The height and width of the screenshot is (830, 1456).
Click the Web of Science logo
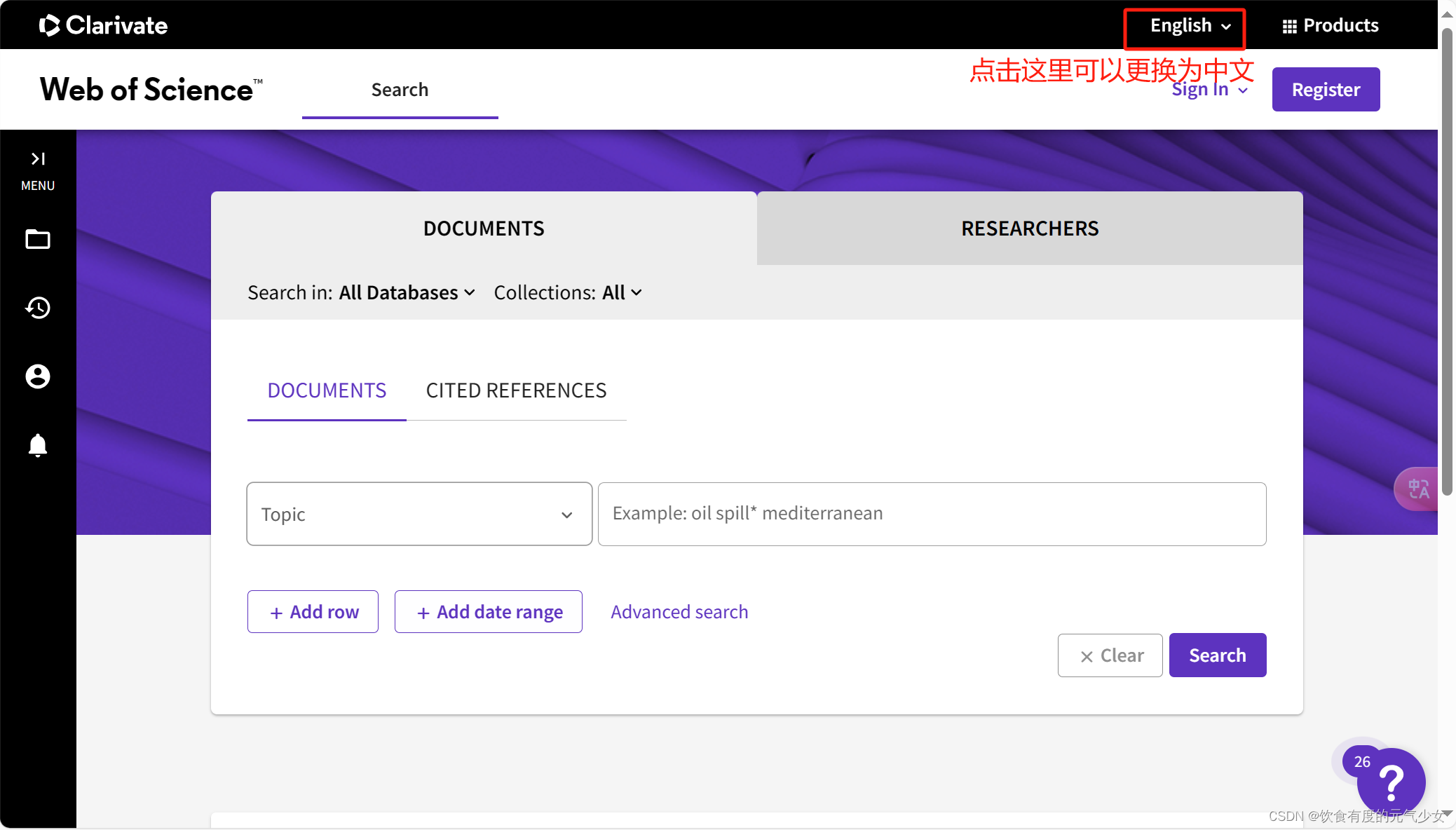(x=151, y=90)
